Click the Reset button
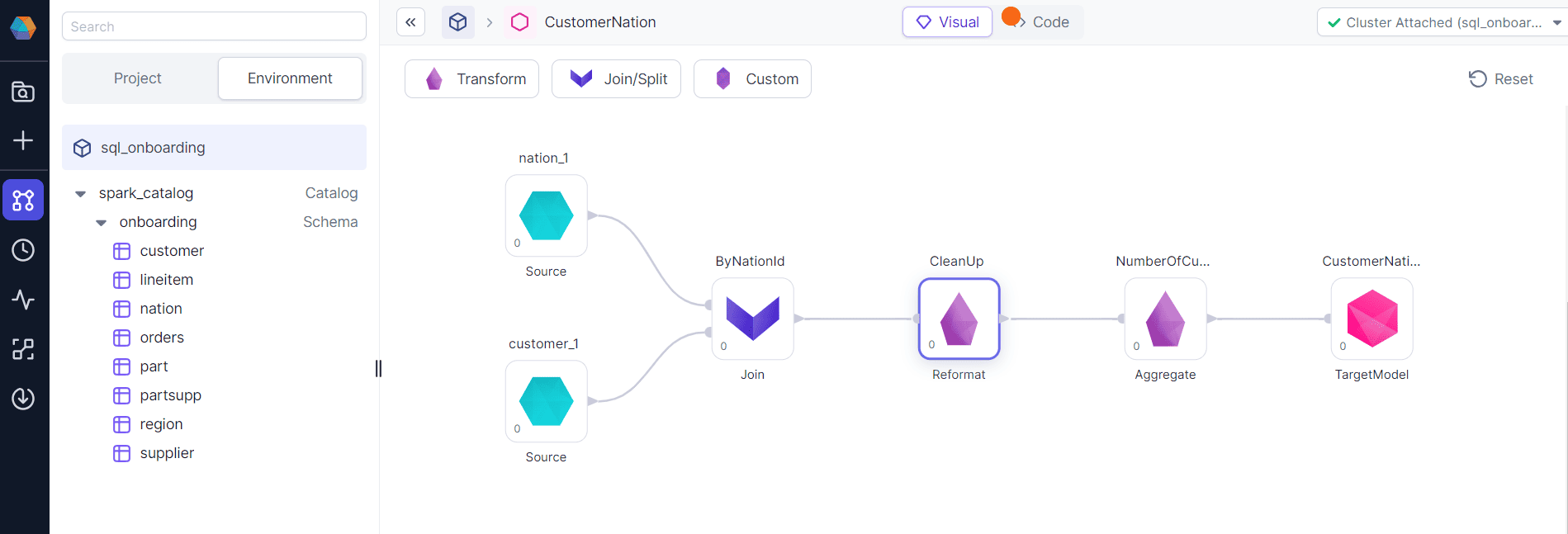Viewport: 1568px width, 534px height. point(1500,79)
